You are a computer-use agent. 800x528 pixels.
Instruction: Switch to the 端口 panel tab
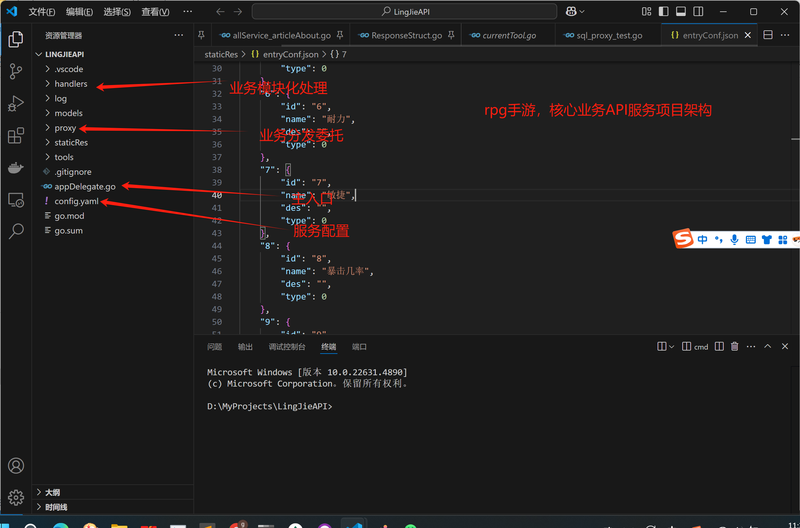click(x=359, y=346)
